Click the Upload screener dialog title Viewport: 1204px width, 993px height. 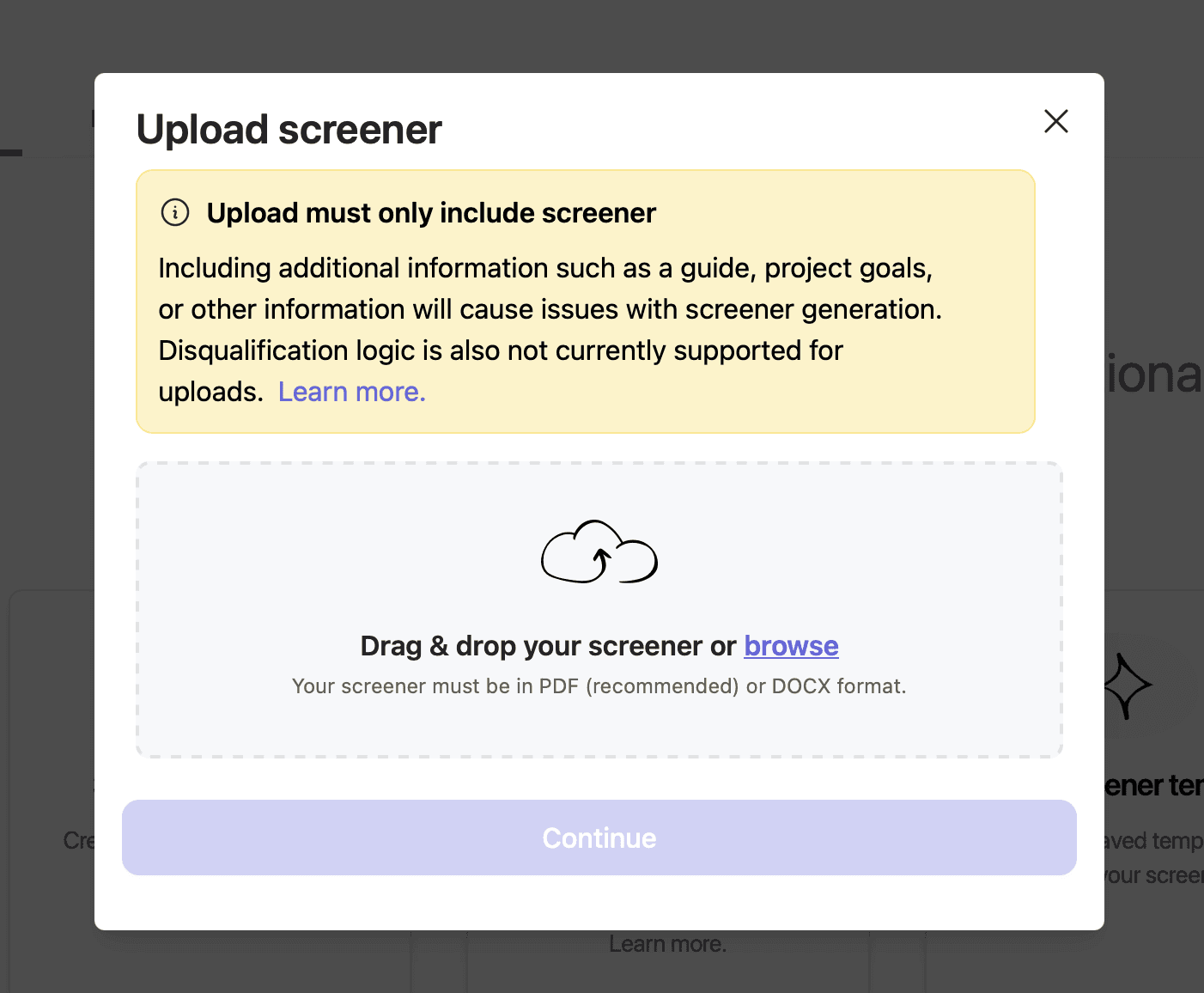pos(289,129)
